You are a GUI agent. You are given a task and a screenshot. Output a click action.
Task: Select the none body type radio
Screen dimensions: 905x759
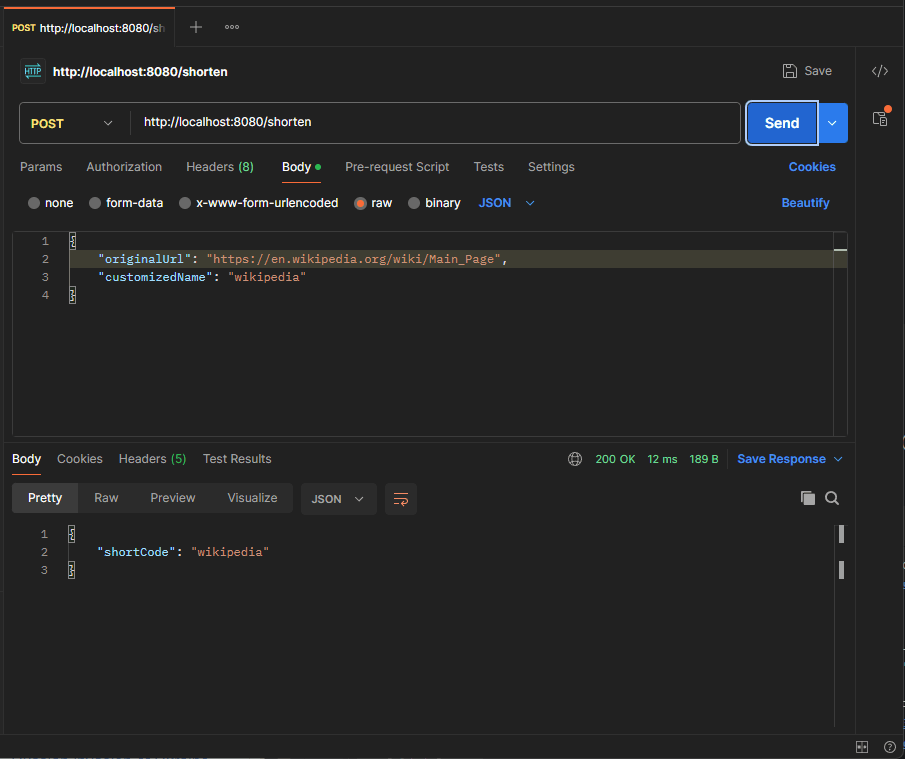tap(35, 203)
